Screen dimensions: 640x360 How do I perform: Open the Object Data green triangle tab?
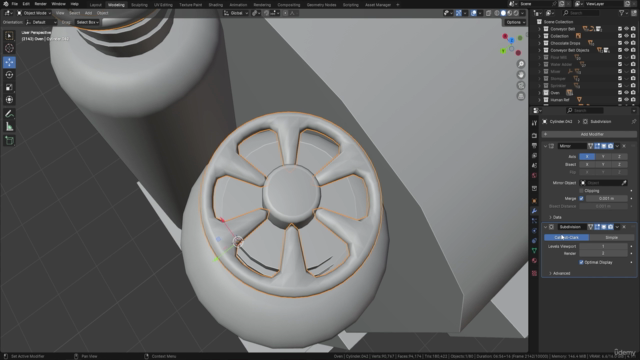534,250
